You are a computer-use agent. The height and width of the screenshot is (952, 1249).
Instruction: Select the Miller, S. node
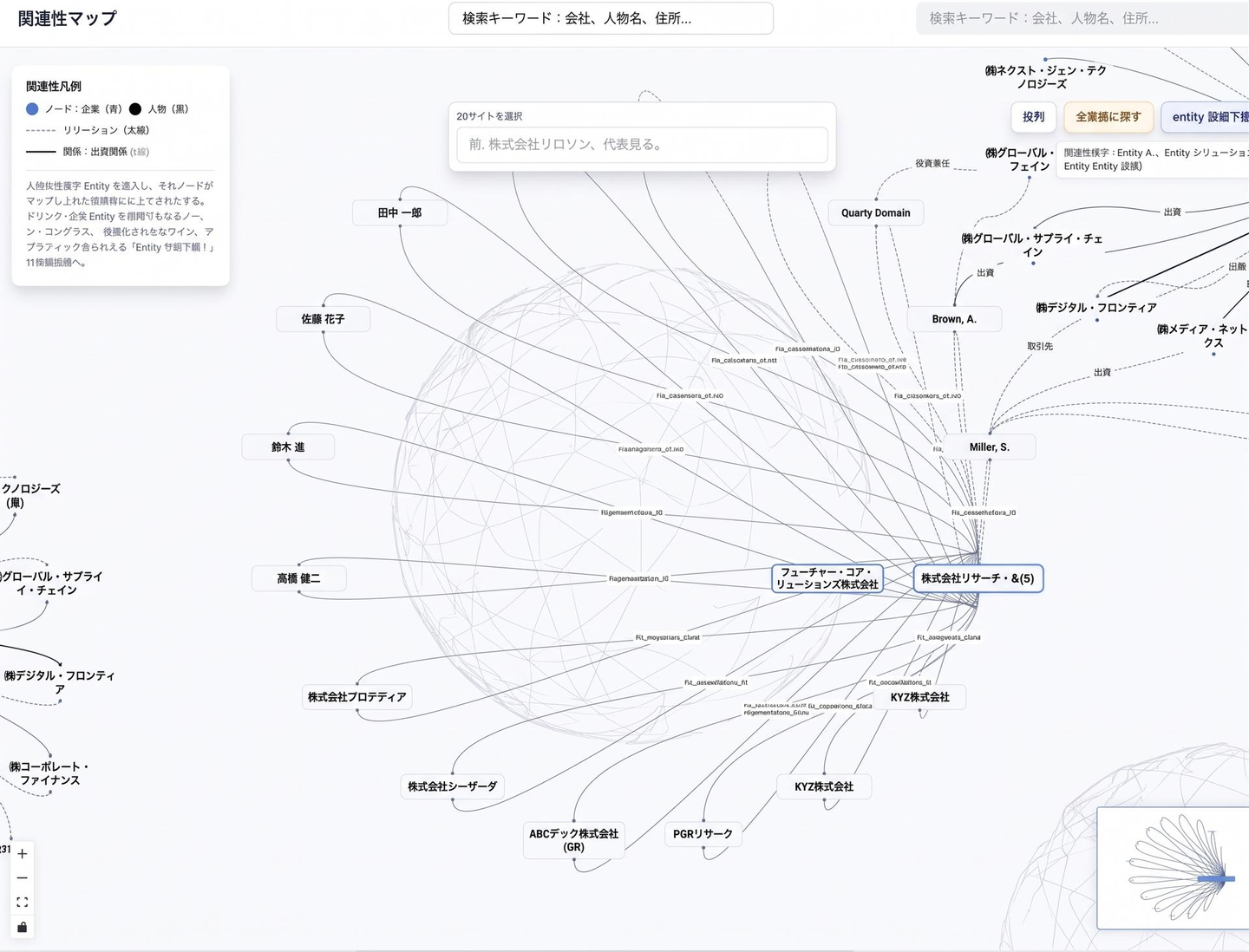pos(990,447)
